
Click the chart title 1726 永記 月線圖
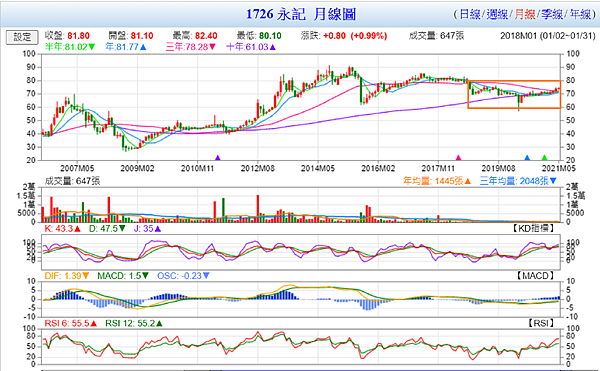(301, 15)
